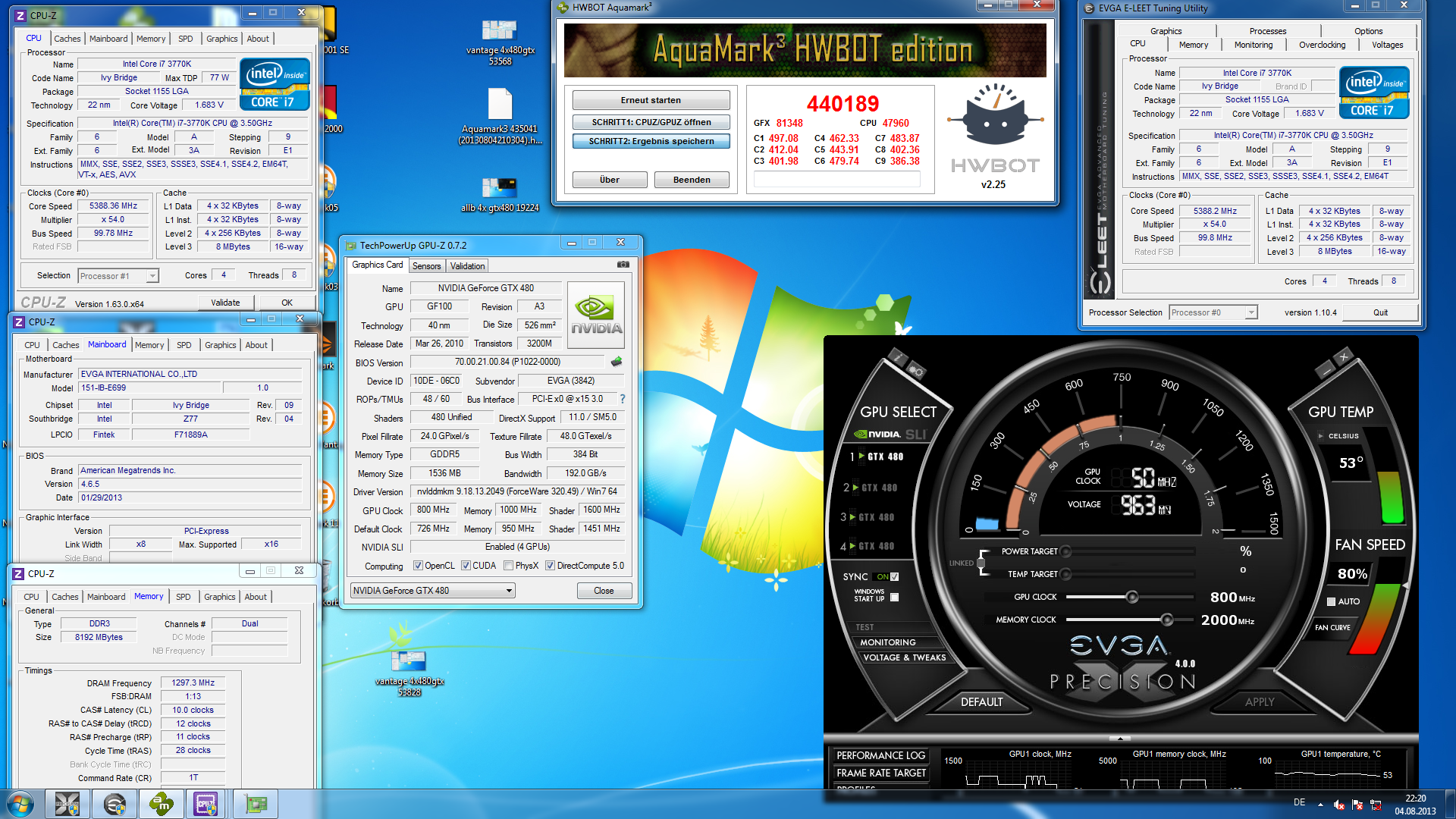This screenshot has width=1456, height=819.
Task: Open Voltages tab in E-LEET
Action: [1387, 45]
